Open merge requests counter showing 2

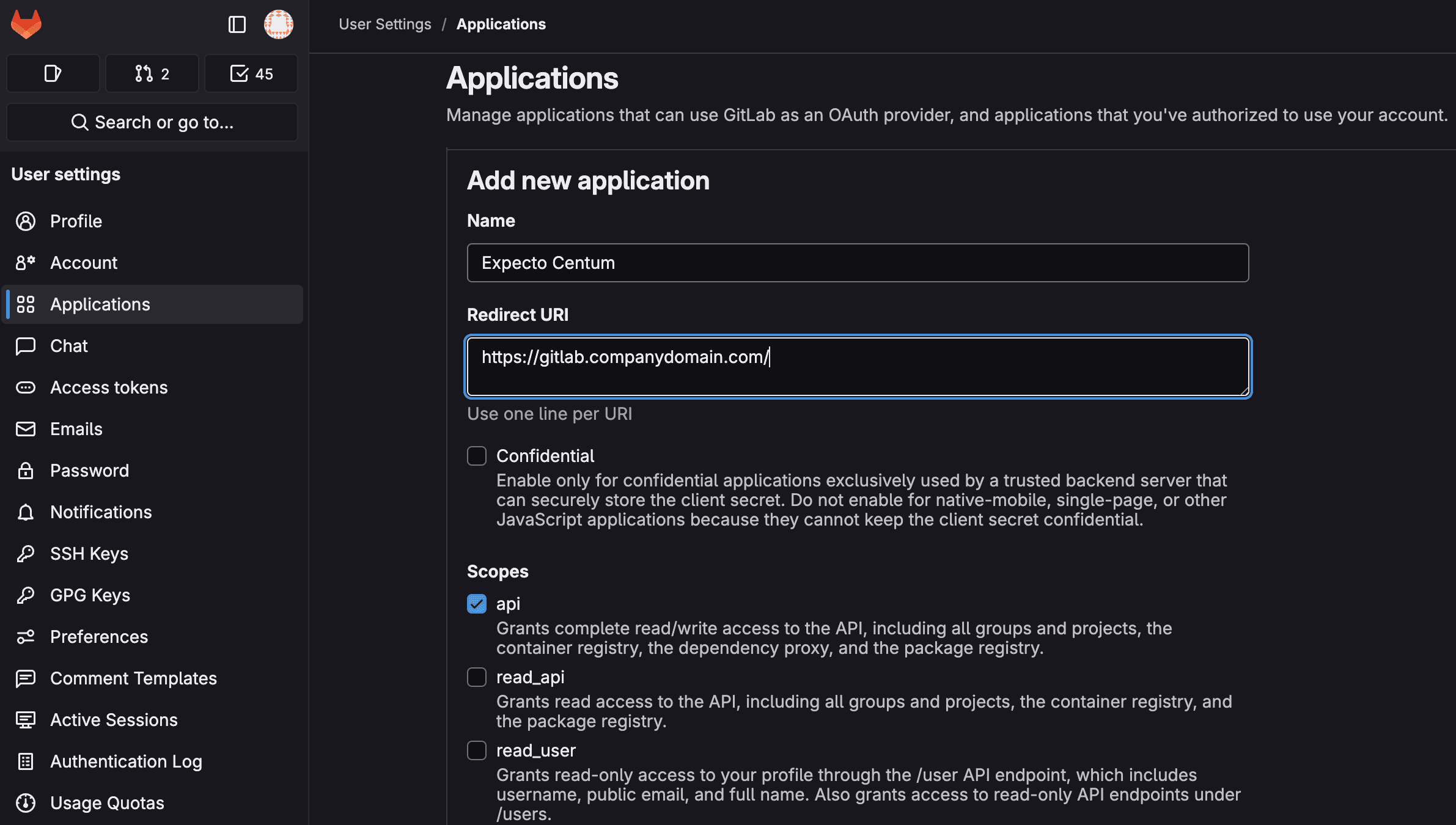152,73
